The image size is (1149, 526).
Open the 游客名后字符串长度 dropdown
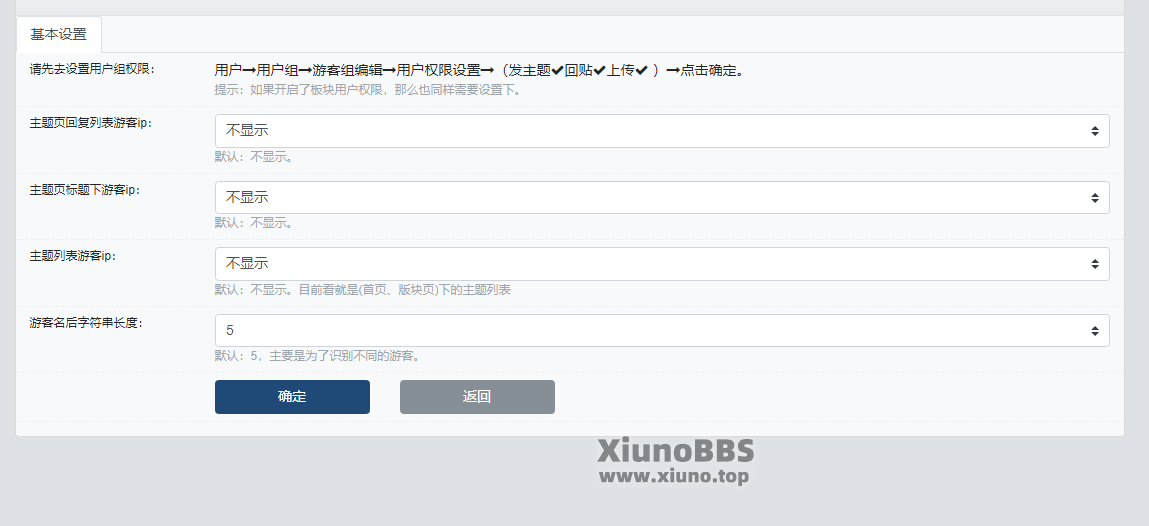point(662,330)
